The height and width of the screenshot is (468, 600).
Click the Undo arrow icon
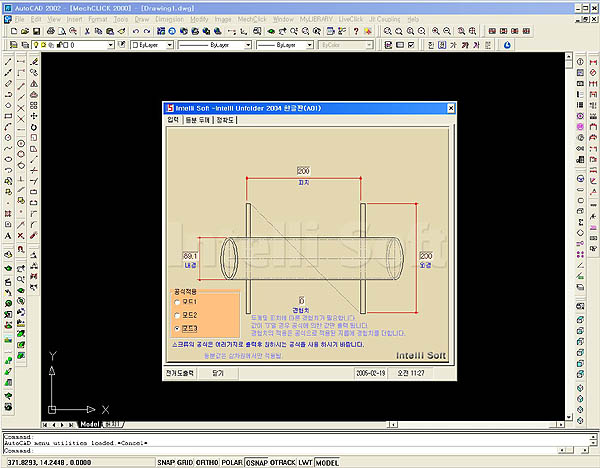point(135,31)
